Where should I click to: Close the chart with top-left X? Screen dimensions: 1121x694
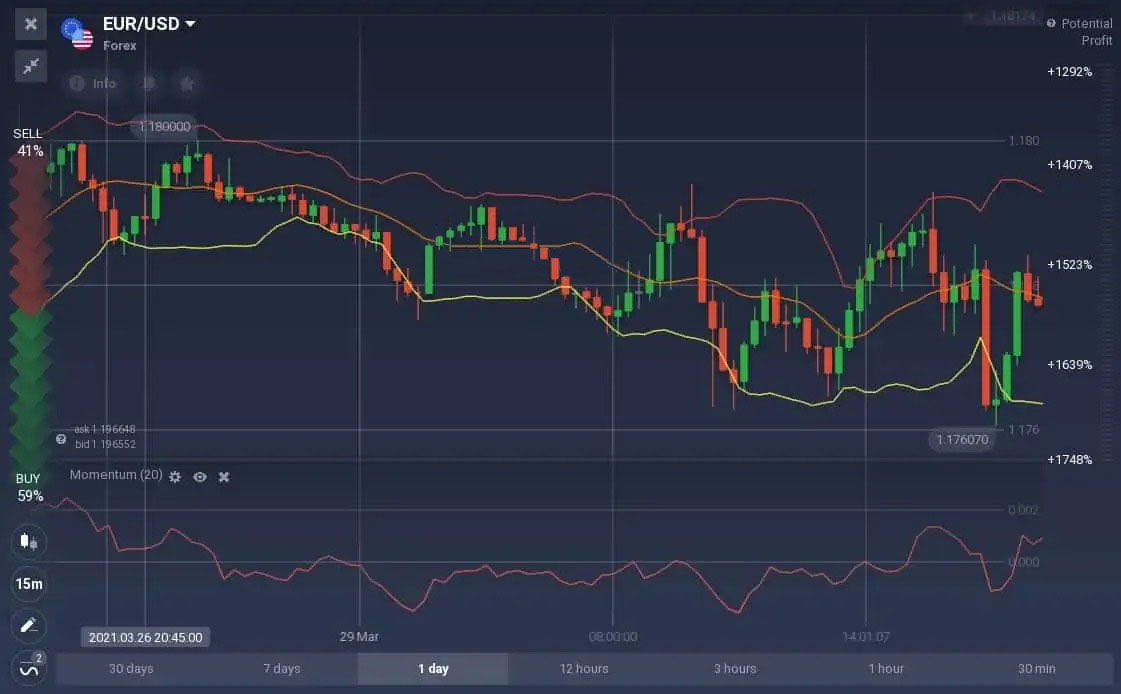click(31, 24)
